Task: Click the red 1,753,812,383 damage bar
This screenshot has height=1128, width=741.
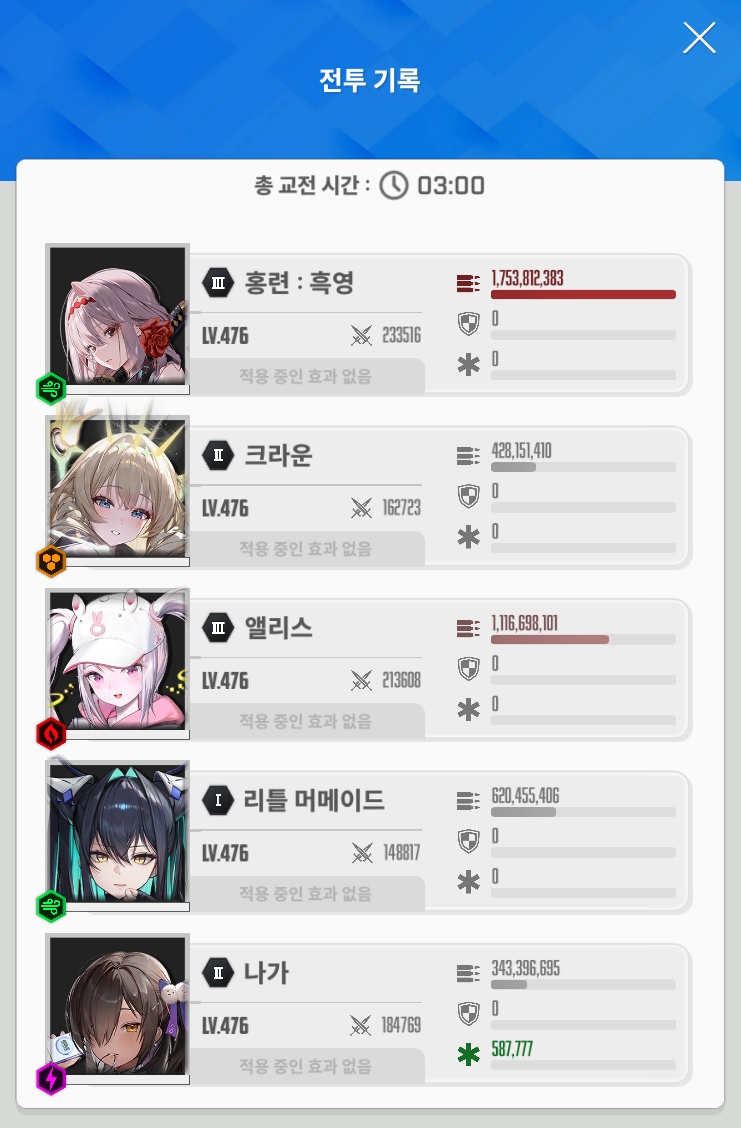Action: point(583,294)
